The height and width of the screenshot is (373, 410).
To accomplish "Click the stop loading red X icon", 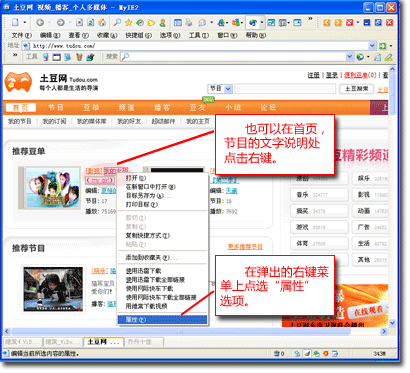I will 79,23.
